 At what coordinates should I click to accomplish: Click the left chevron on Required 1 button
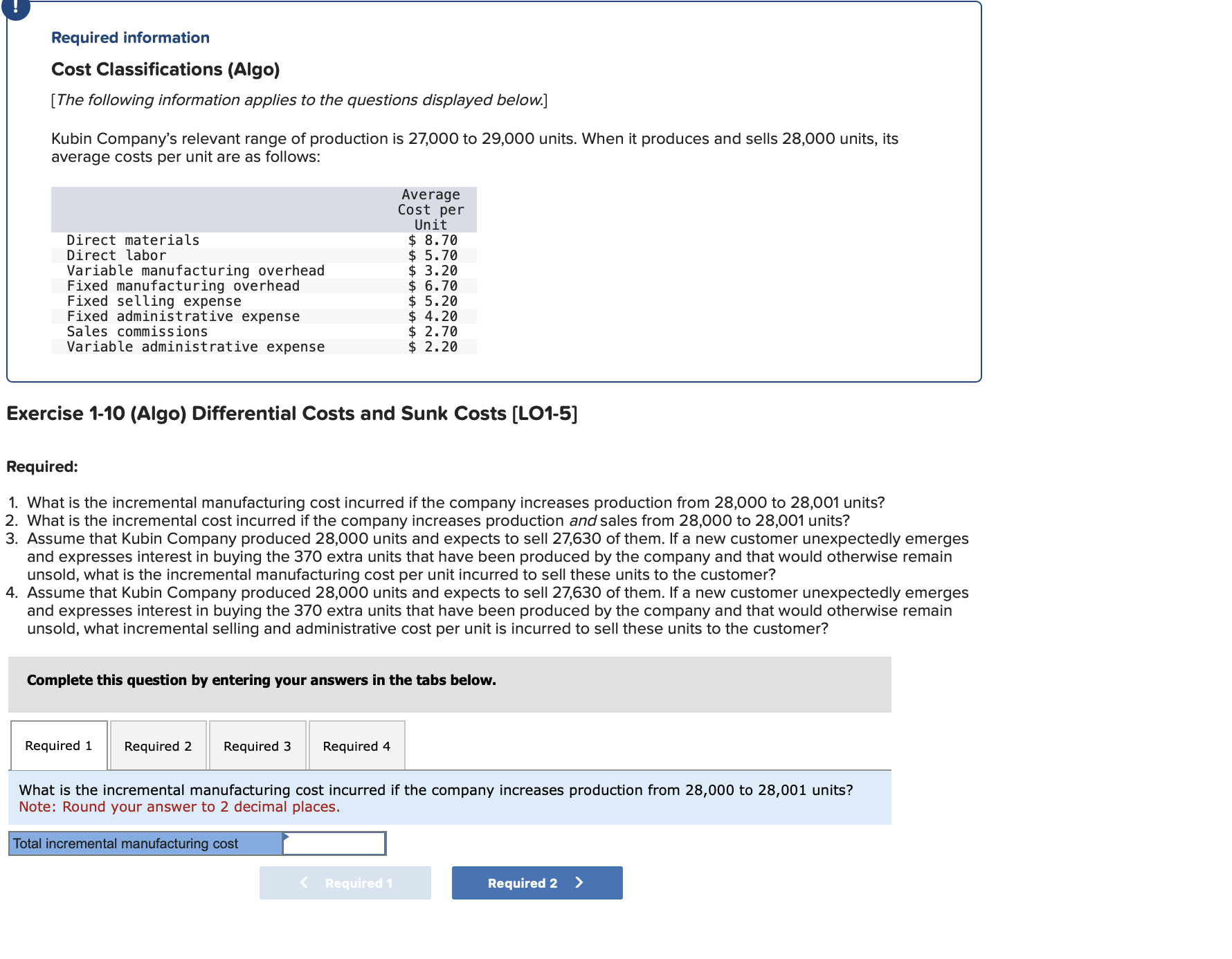click(303, 882)
